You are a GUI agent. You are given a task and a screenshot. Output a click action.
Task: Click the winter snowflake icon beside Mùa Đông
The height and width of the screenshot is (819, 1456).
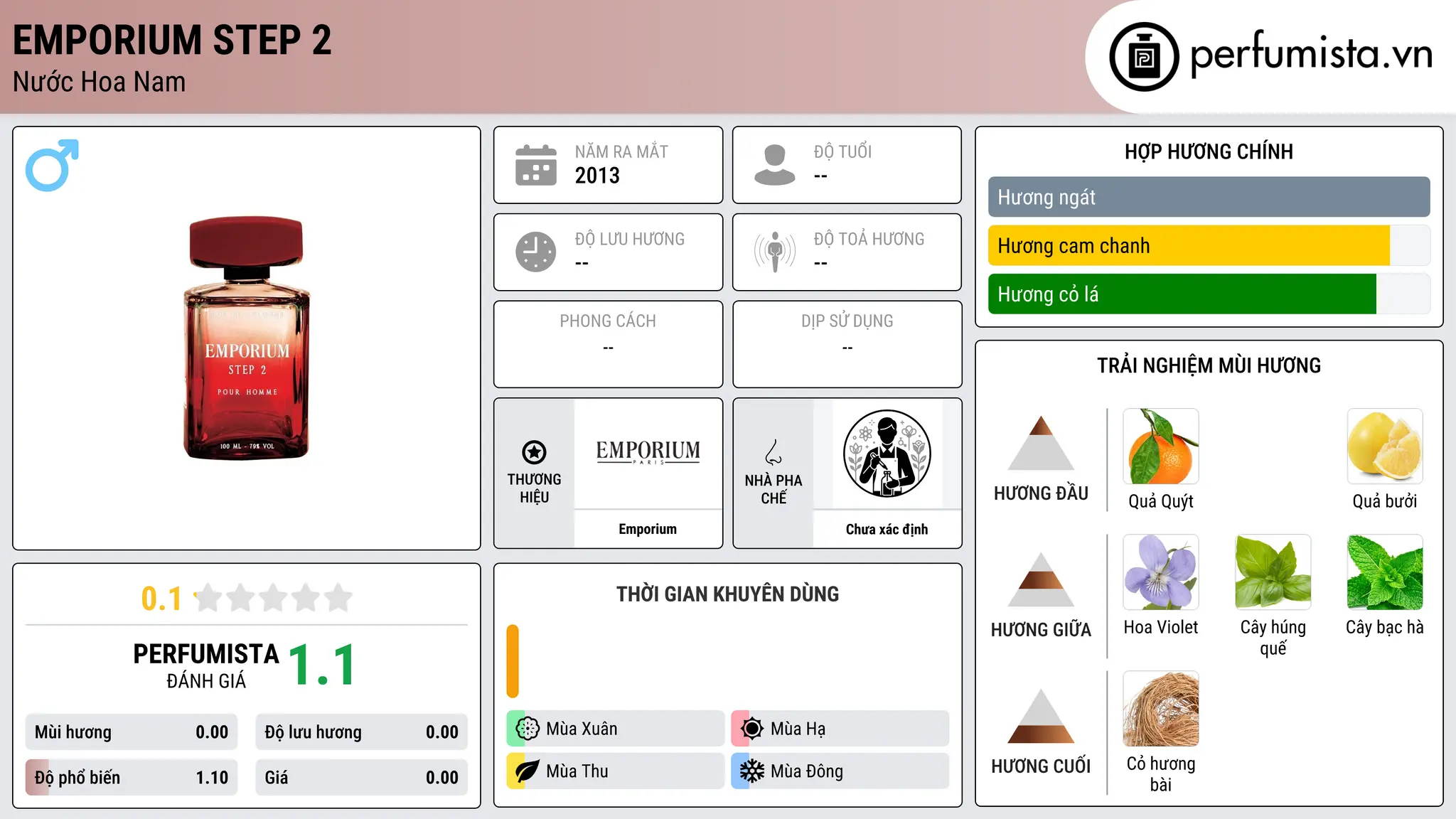(751, 771)
